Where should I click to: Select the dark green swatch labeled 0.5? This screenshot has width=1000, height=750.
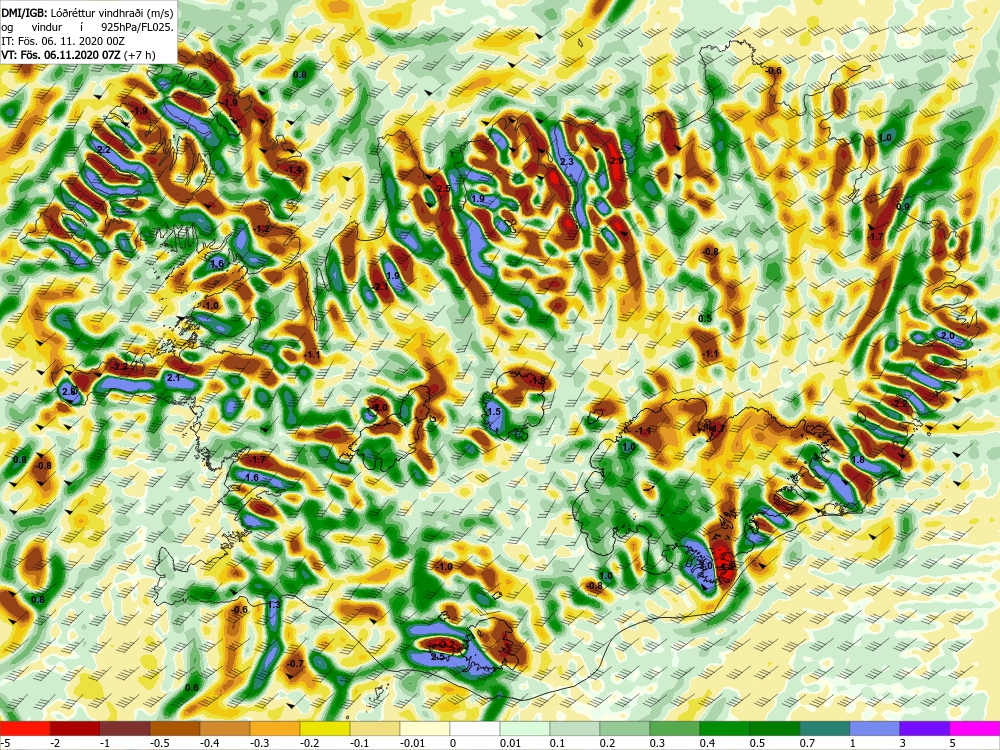775,728
